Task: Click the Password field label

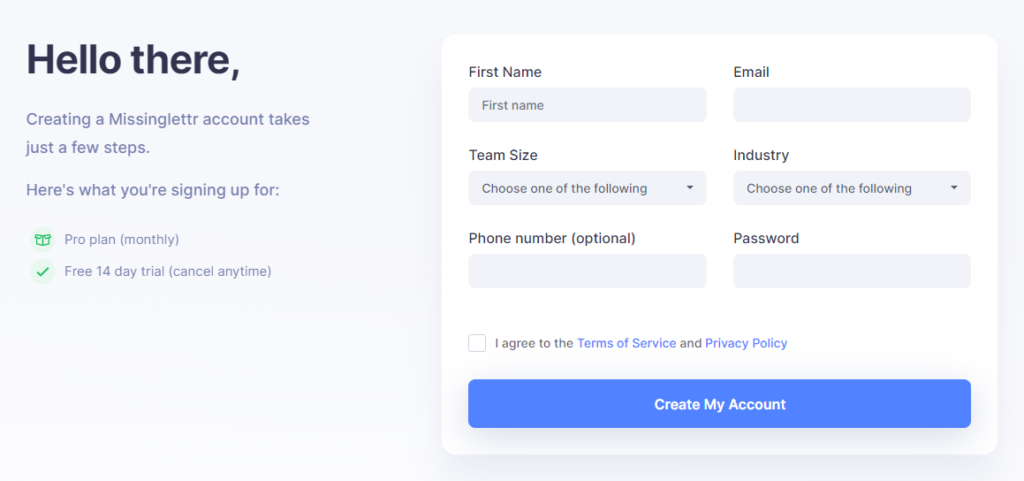Action: coord(766,238)
